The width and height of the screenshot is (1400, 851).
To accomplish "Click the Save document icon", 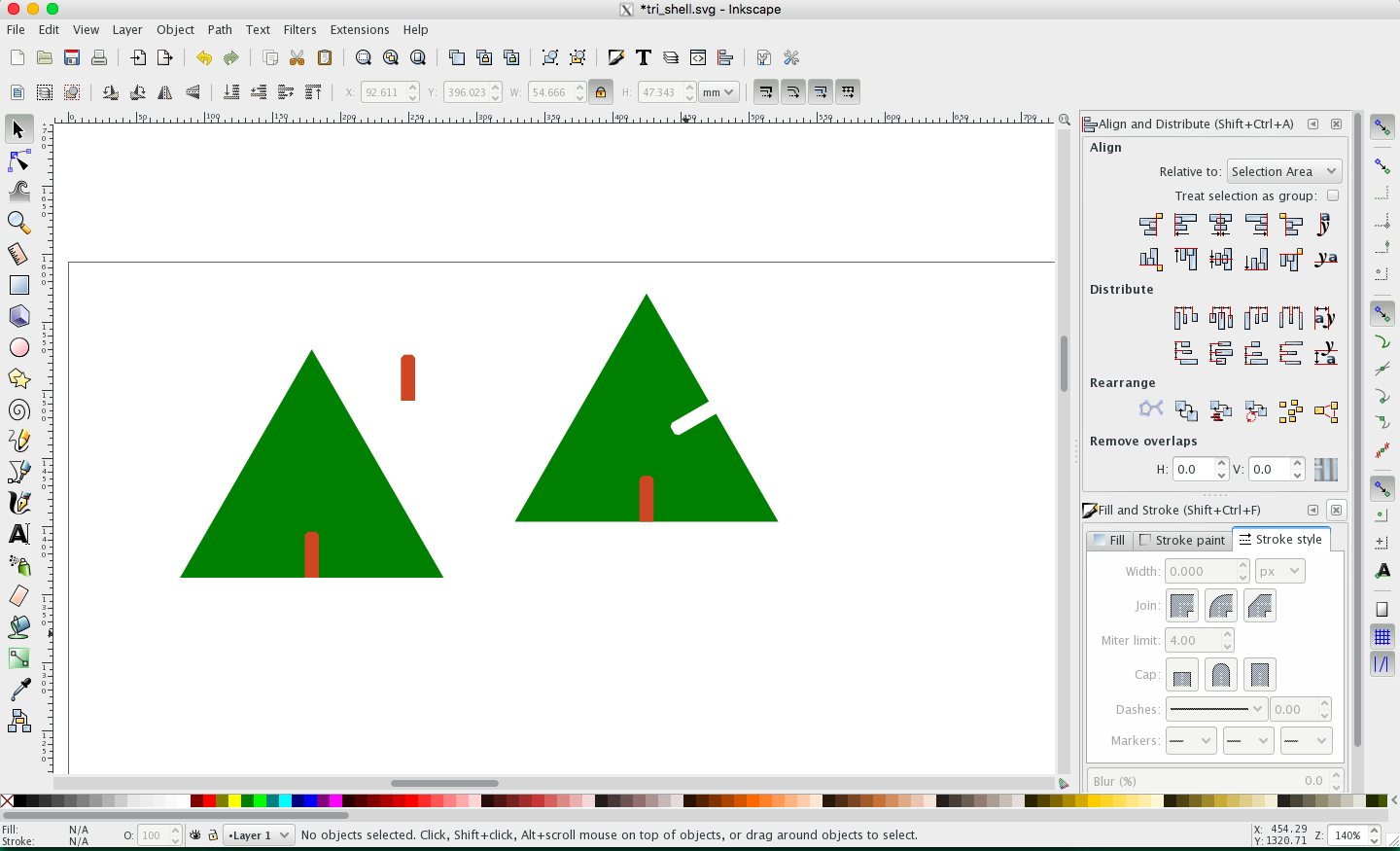I will [72, 57].
